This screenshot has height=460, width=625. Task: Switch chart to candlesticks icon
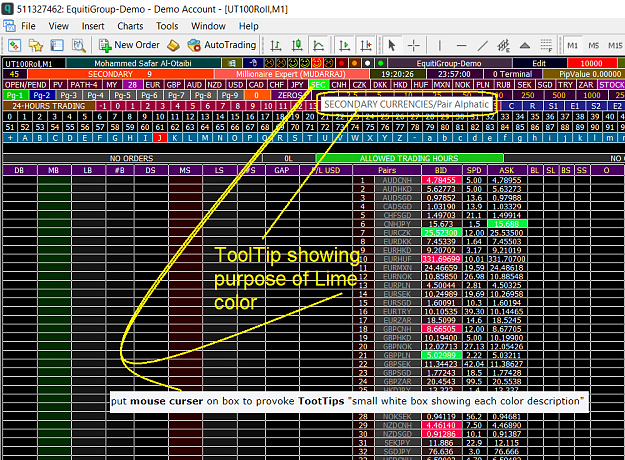coord(297,45)
